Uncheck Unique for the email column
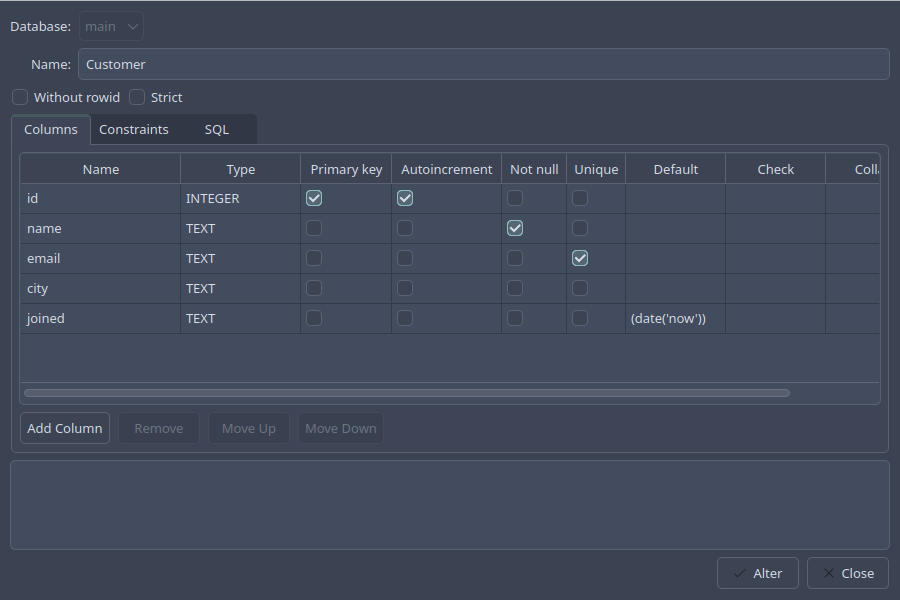The height and width of the screenshot is (600, 900). (580, 258)
